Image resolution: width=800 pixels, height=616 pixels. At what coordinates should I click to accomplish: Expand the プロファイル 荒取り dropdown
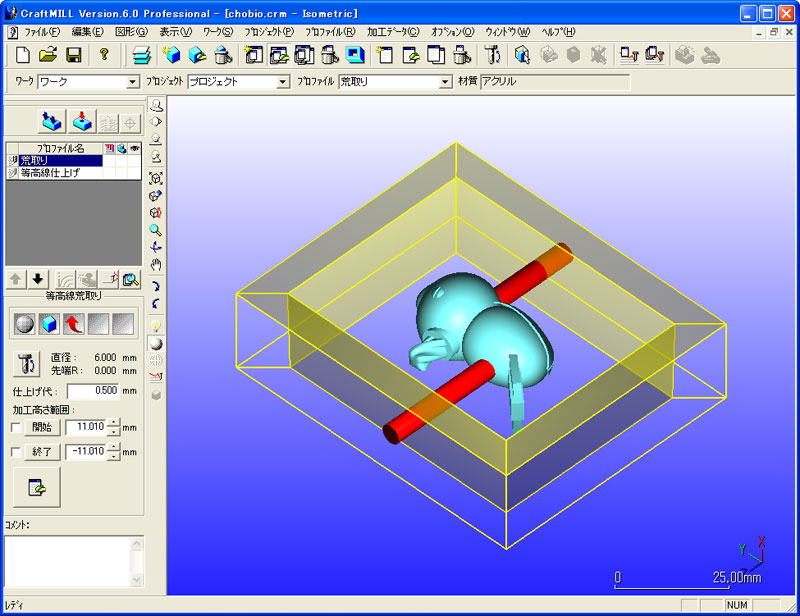(x=446, y=82)
